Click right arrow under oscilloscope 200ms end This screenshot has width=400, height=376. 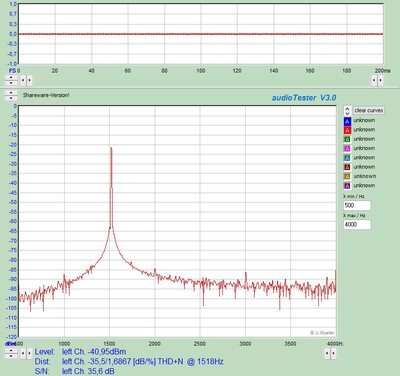coord(381,80)
